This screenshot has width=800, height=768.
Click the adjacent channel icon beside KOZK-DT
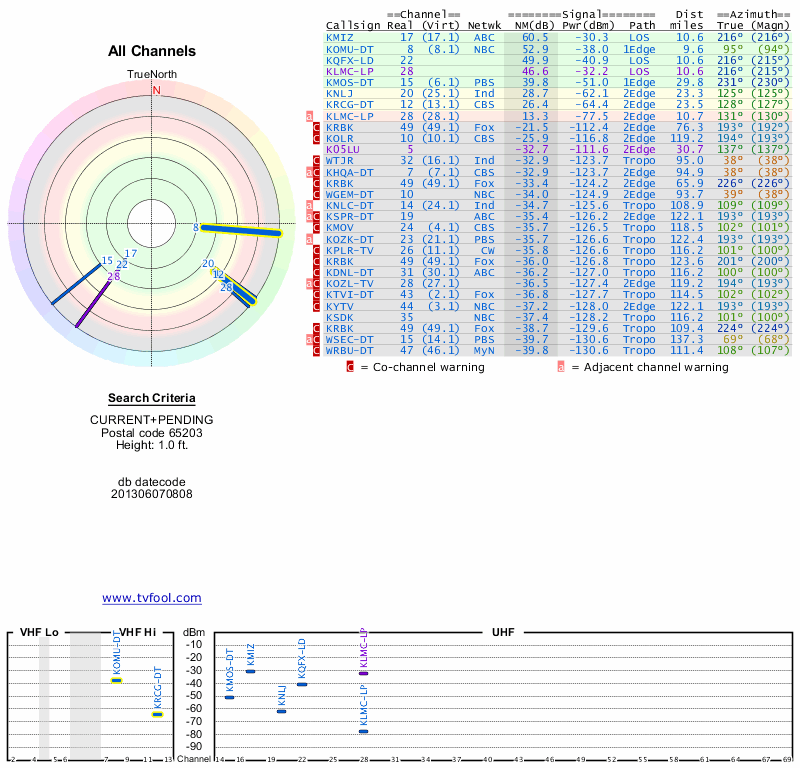310,239
